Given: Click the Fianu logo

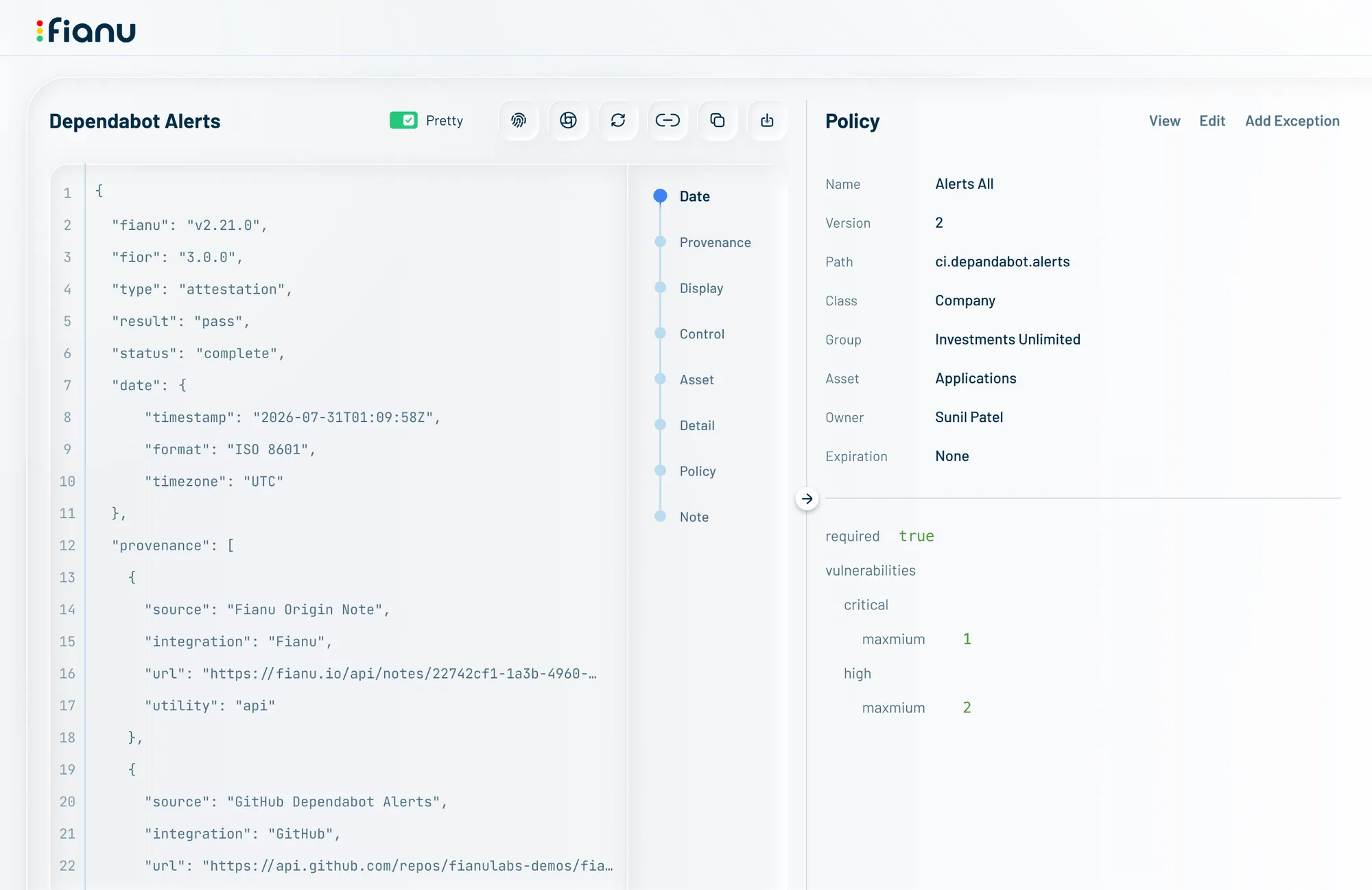Looking at the screenshot, I should tap(86, 30).
